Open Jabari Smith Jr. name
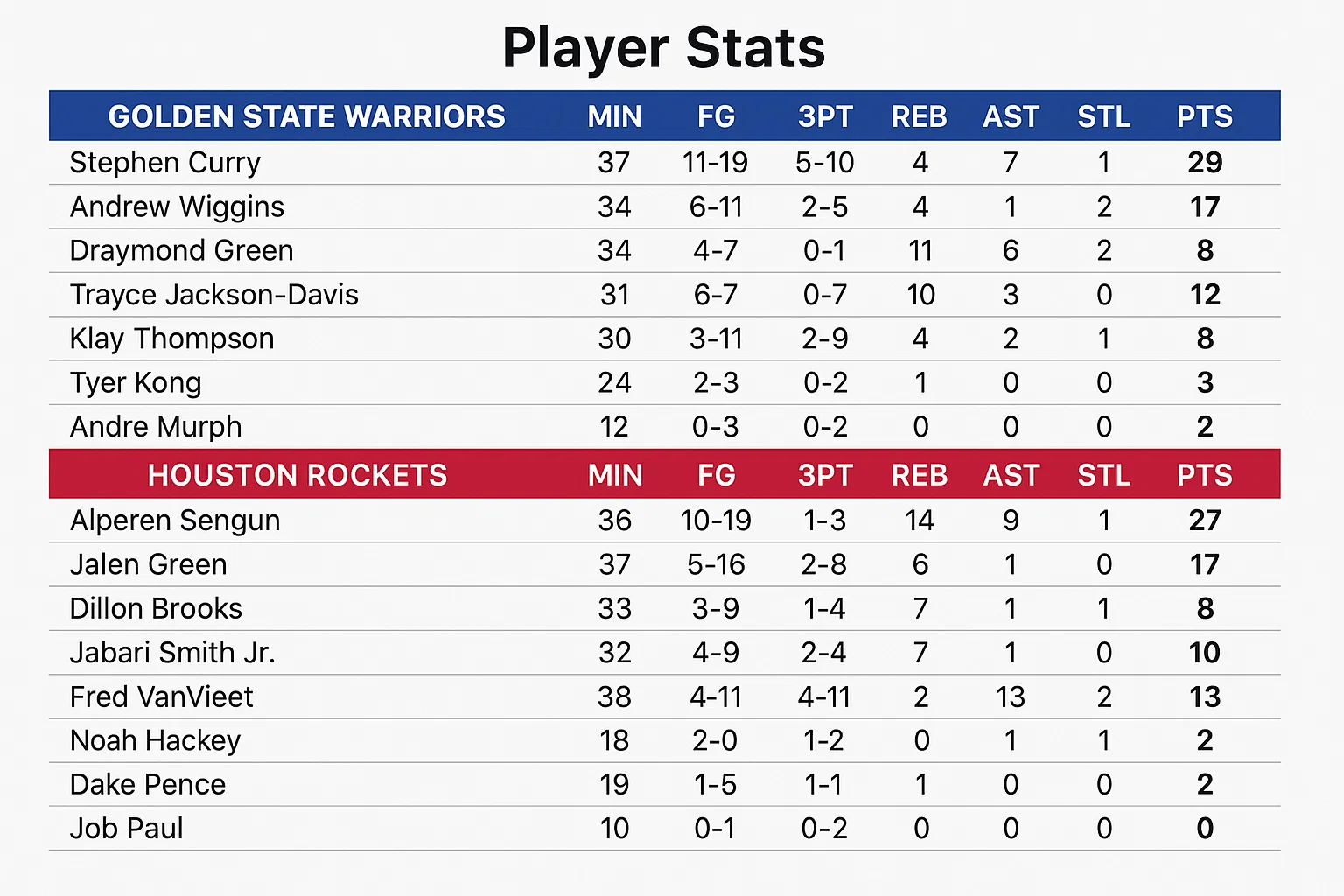Screen dimensions: 1344x896 pyautogui.click(x=172, y=653)
